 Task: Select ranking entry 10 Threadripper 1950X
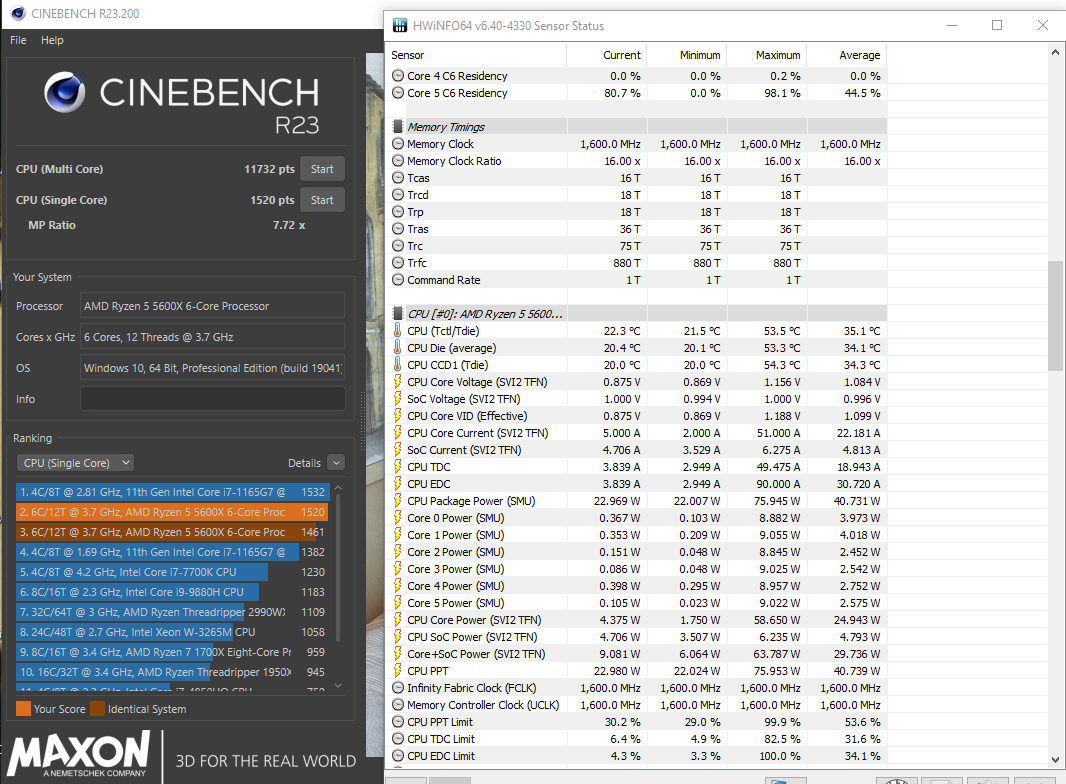173,672
